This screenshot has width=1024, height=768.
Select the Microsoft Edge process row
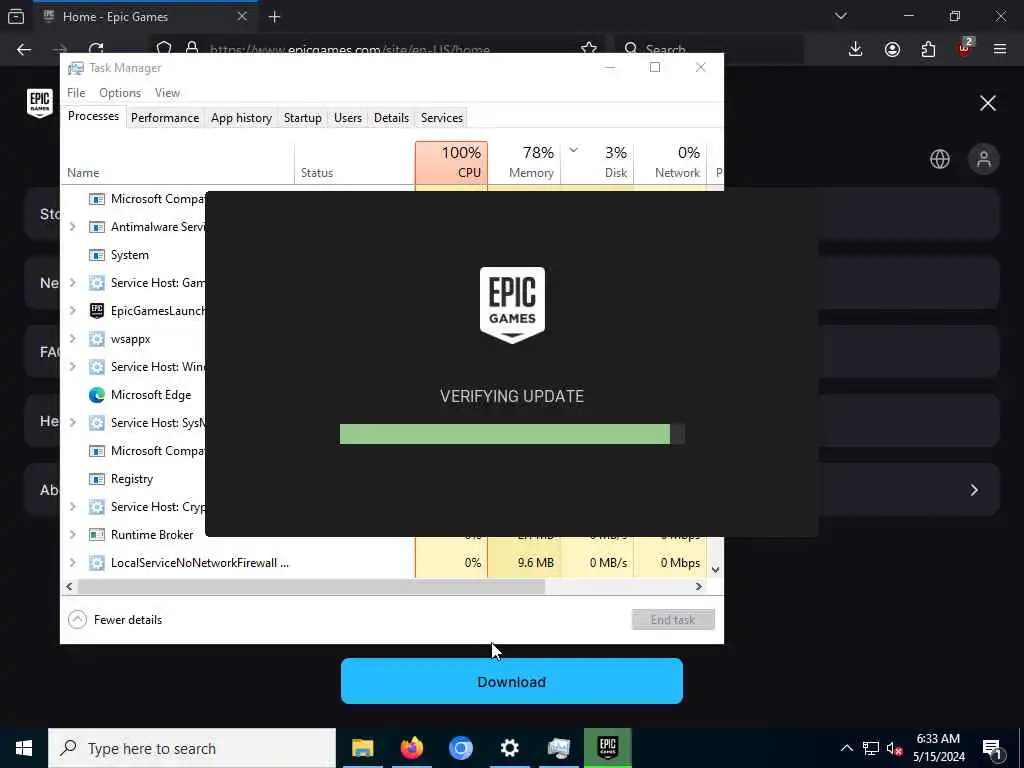click(133, 395)
